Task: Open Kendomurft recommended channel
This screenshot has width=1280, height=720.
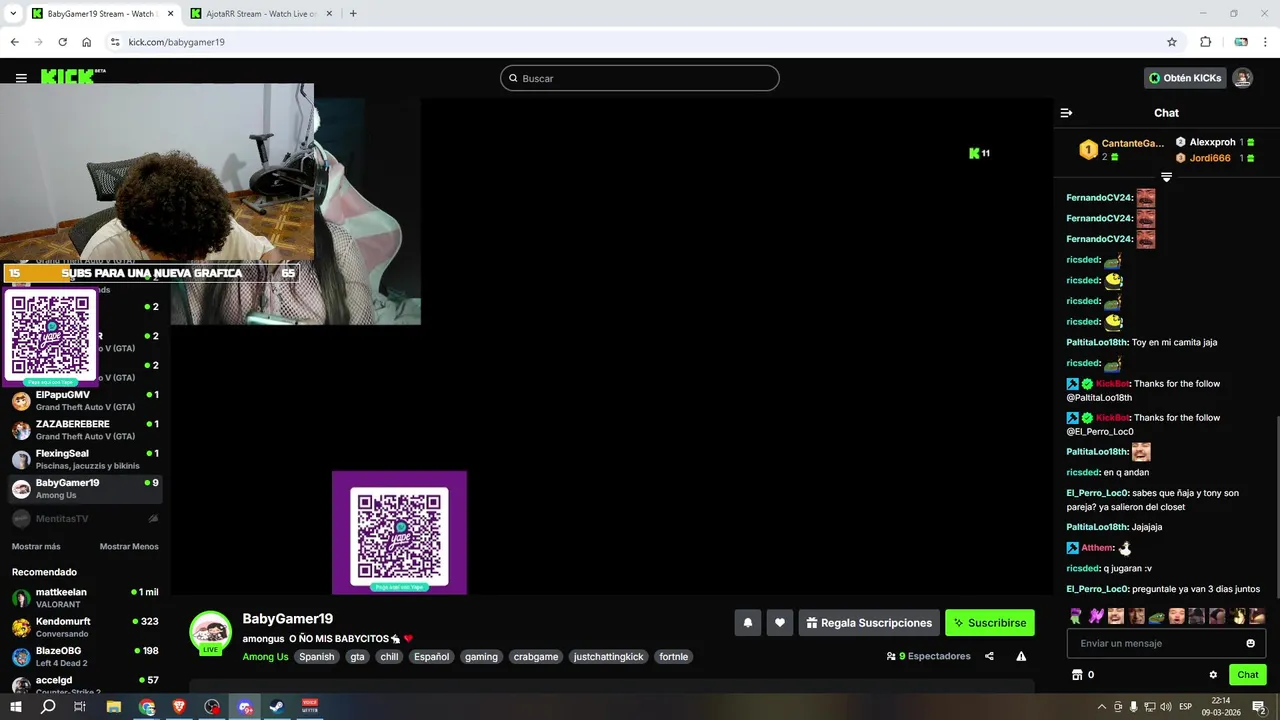Action: 85,627
